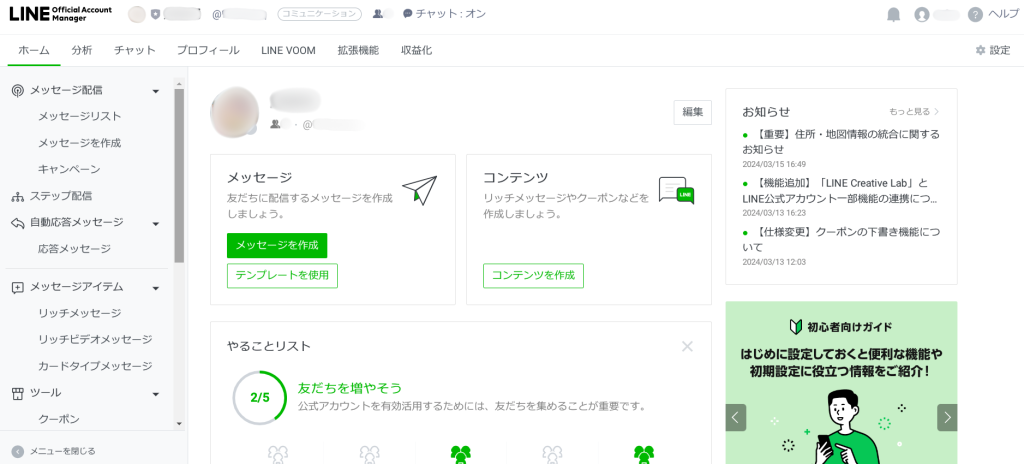Click the コンテンツを作成 button

(x=534, y=276)
